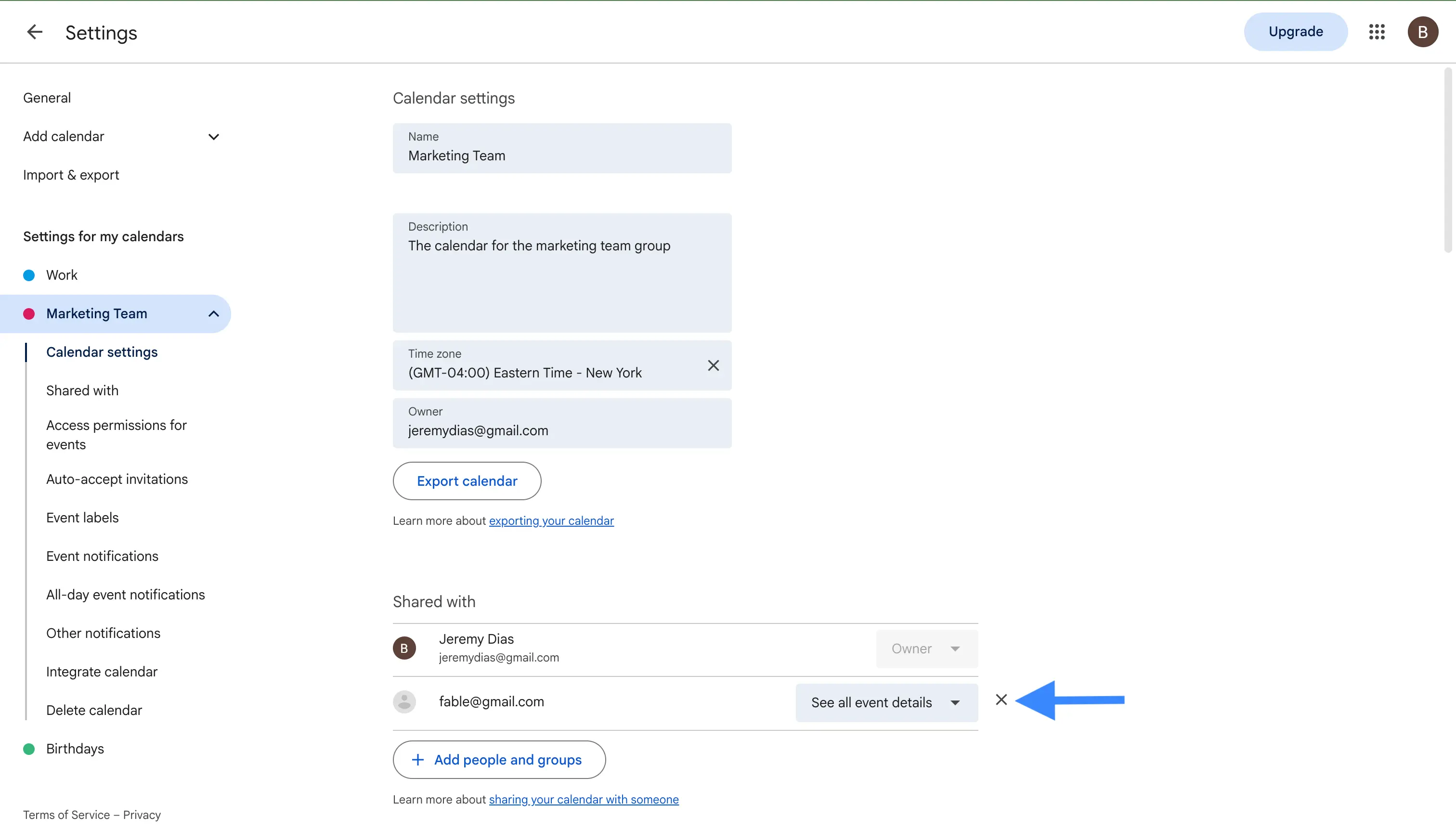Click the Birthdays green dot
This screenshot has height=830, width=1456.
pos(29,749)
